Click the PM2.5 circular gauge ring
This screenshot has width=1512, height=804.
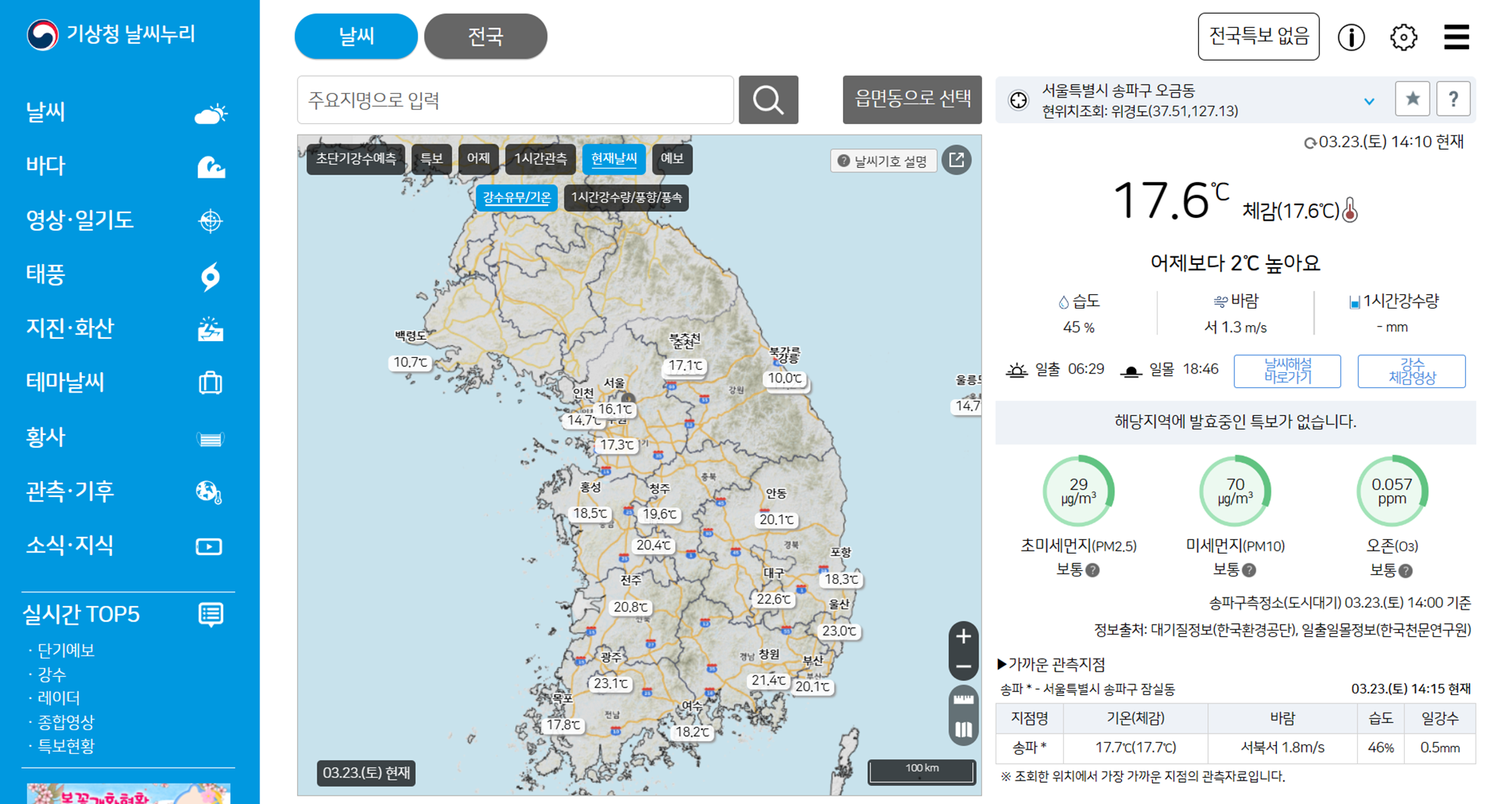(1079, 490)
